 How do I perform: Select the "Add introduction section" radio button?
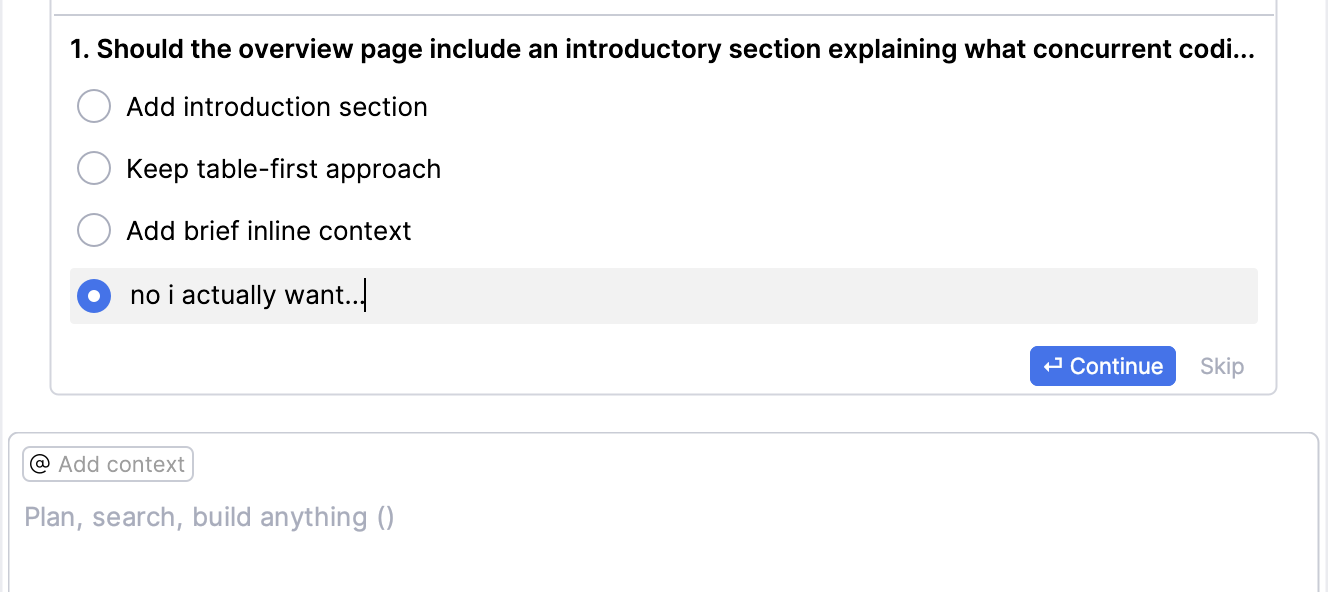(93, 105)
